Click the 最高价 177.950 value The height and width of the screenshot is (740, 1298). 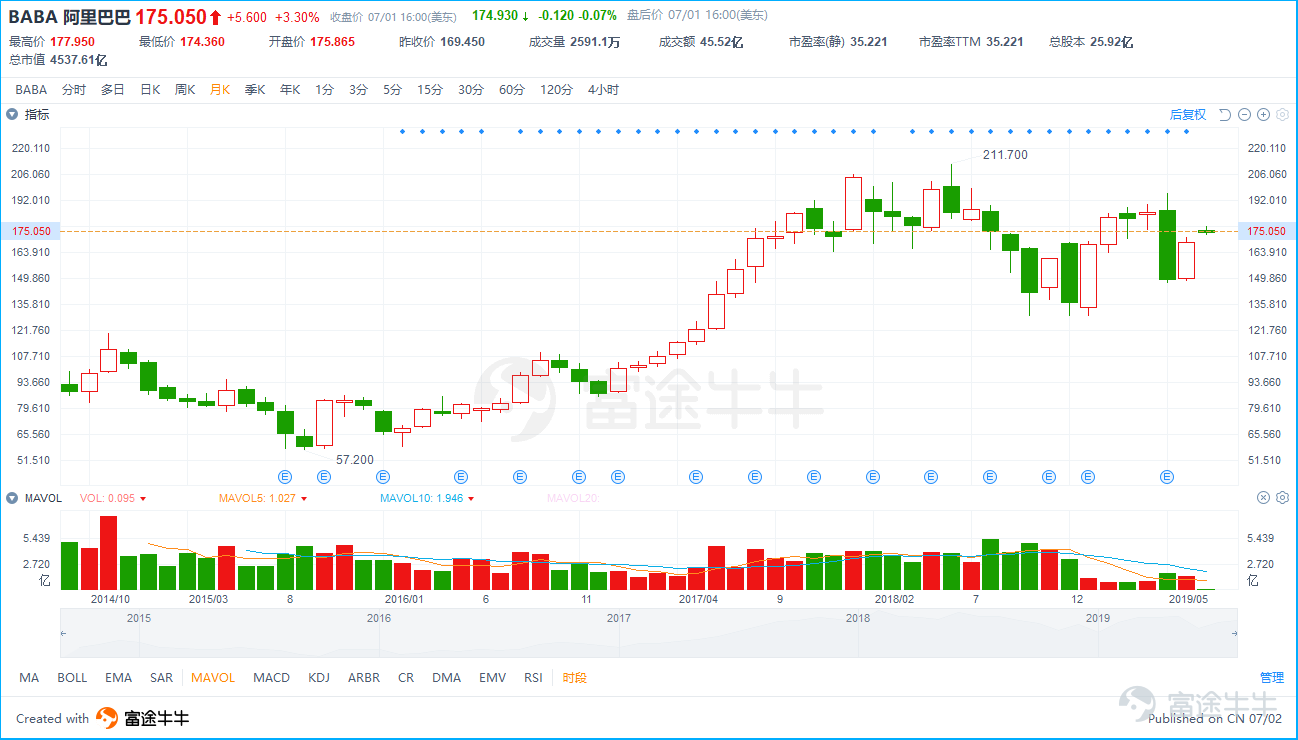coord(72,42)
